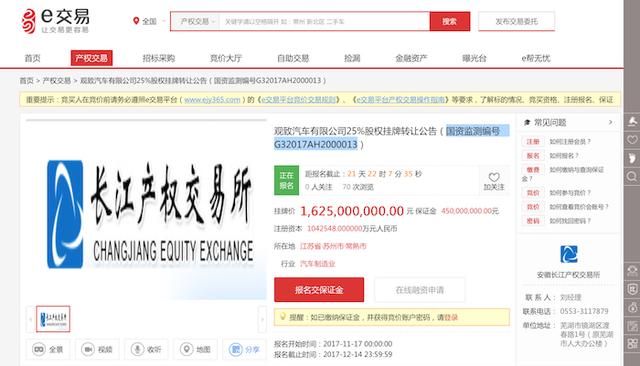Click the 在线融资申请 button
The width and height of the screenshot is (640, 366).
coord(419,290)
